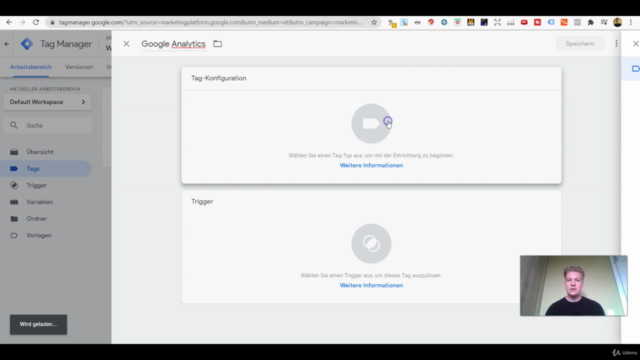
Task: Open Ordner in the sidebar
Action: 37,219
